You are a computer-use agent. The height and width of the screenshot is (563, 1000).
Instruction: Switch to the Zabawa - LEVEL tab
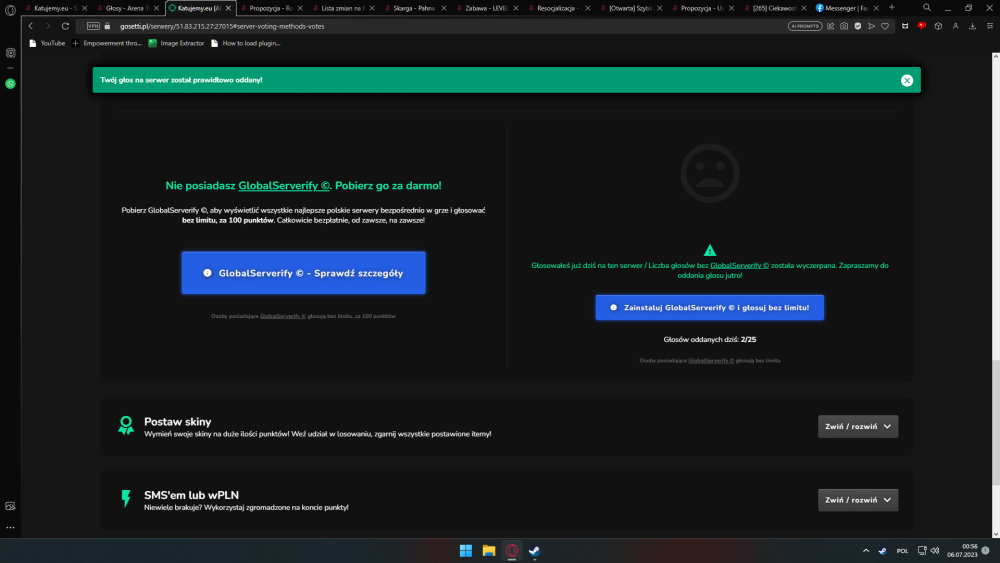click(x=486, y=8)
